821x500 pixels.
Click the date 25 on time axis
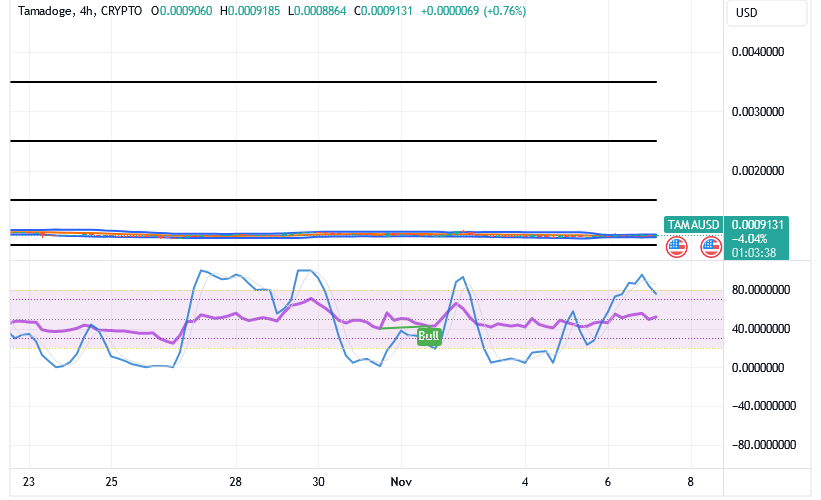[112, 482]
